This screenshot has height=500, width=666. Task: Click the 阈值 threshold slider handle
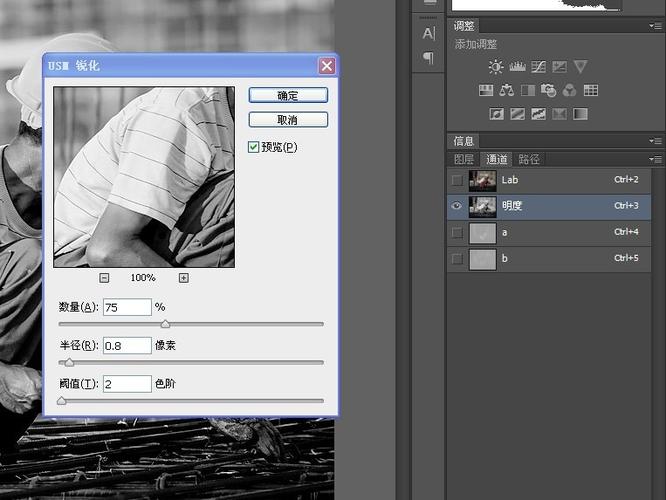click(x=62, y=401)
